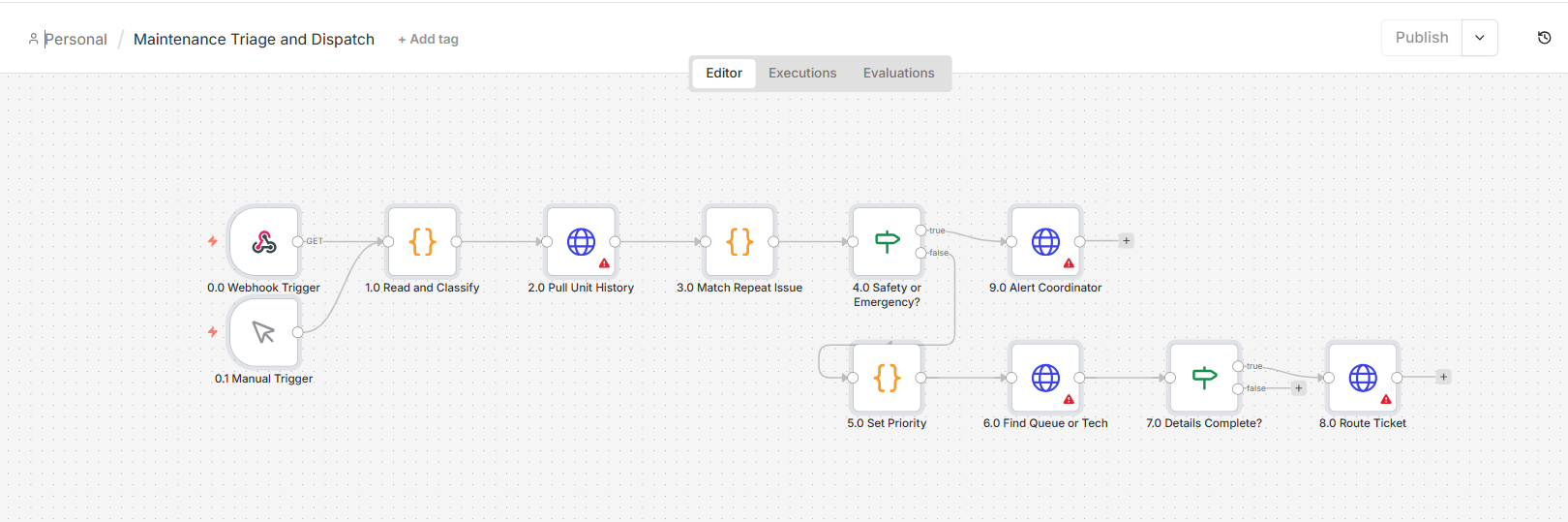Click the "5.0 Set Priority" label
Image resolution: width=1568 pixels, height=522 pixels.
pyautogui.click(x=887, y=423)
